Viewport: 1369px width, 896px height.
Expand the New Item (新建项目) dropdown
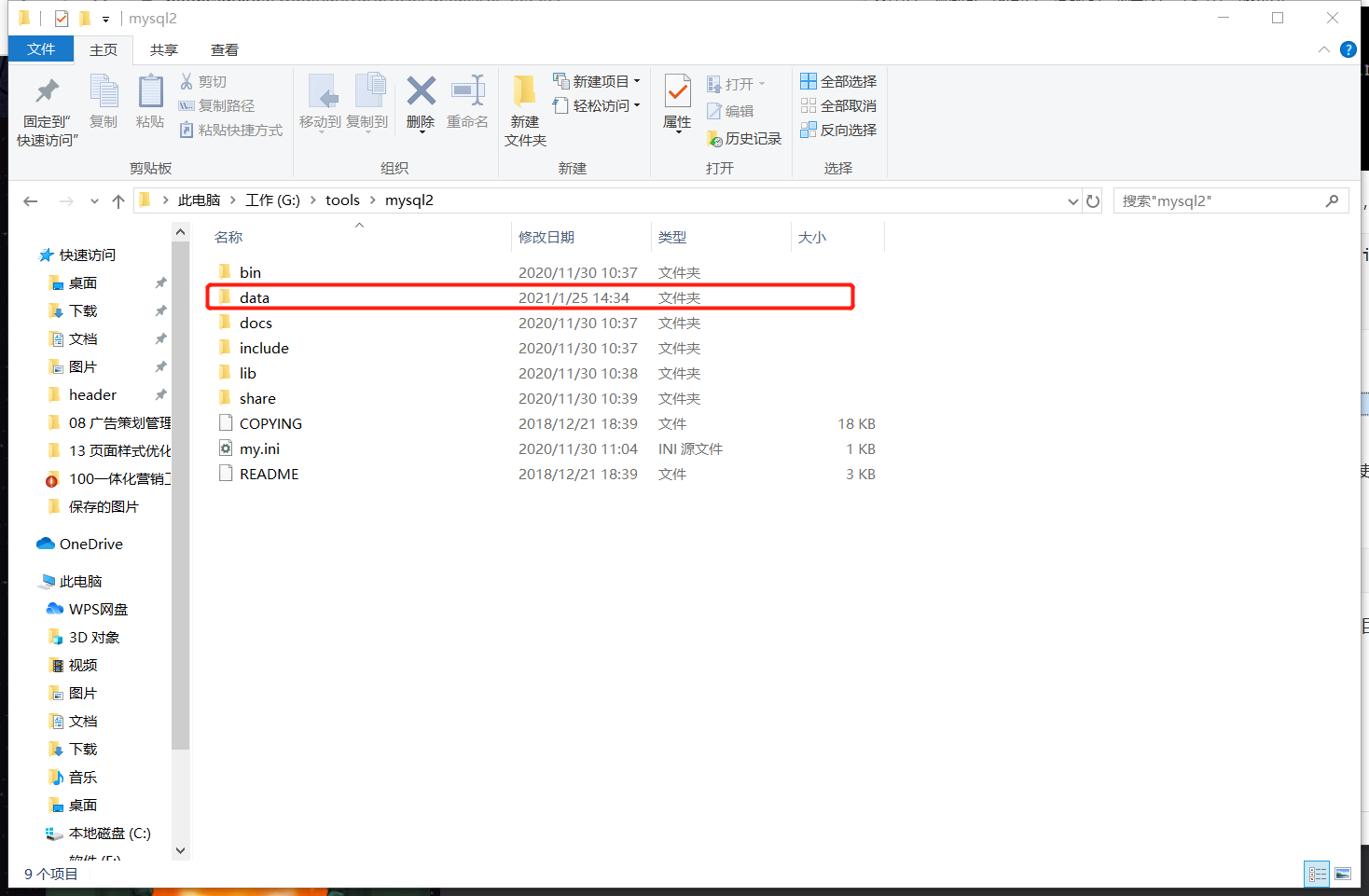pyautogui.click(x=637, y=82)
